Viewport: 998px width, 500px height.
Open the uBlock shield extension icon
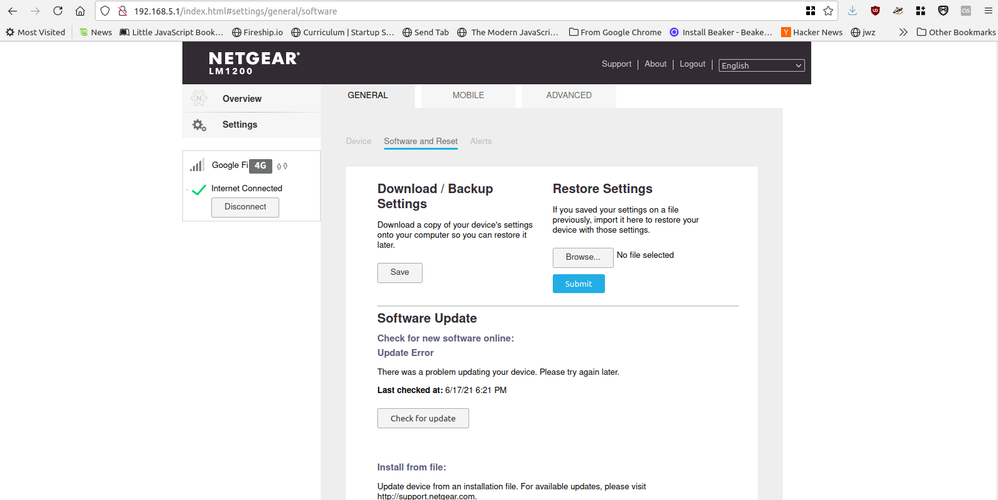tap(876, 11)
